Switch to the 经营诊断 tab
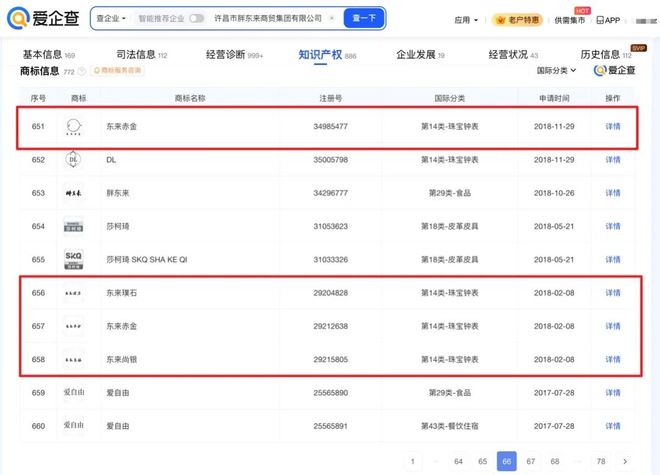This screenshot has height=475, width=660. click(230, 54)
